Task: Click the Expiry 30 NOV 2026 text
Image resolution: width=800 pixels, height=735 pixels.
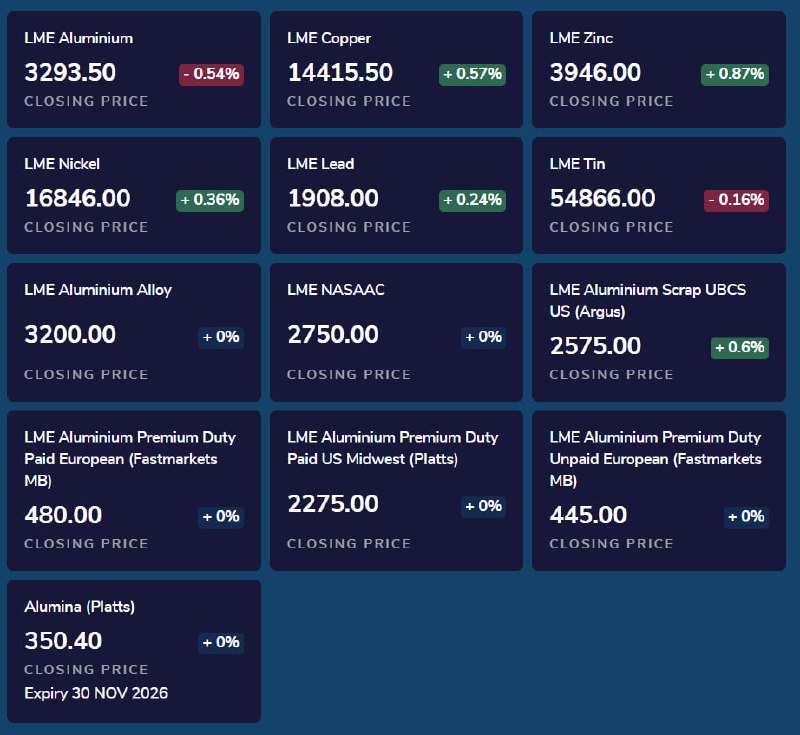Action: tap(96, 693)
